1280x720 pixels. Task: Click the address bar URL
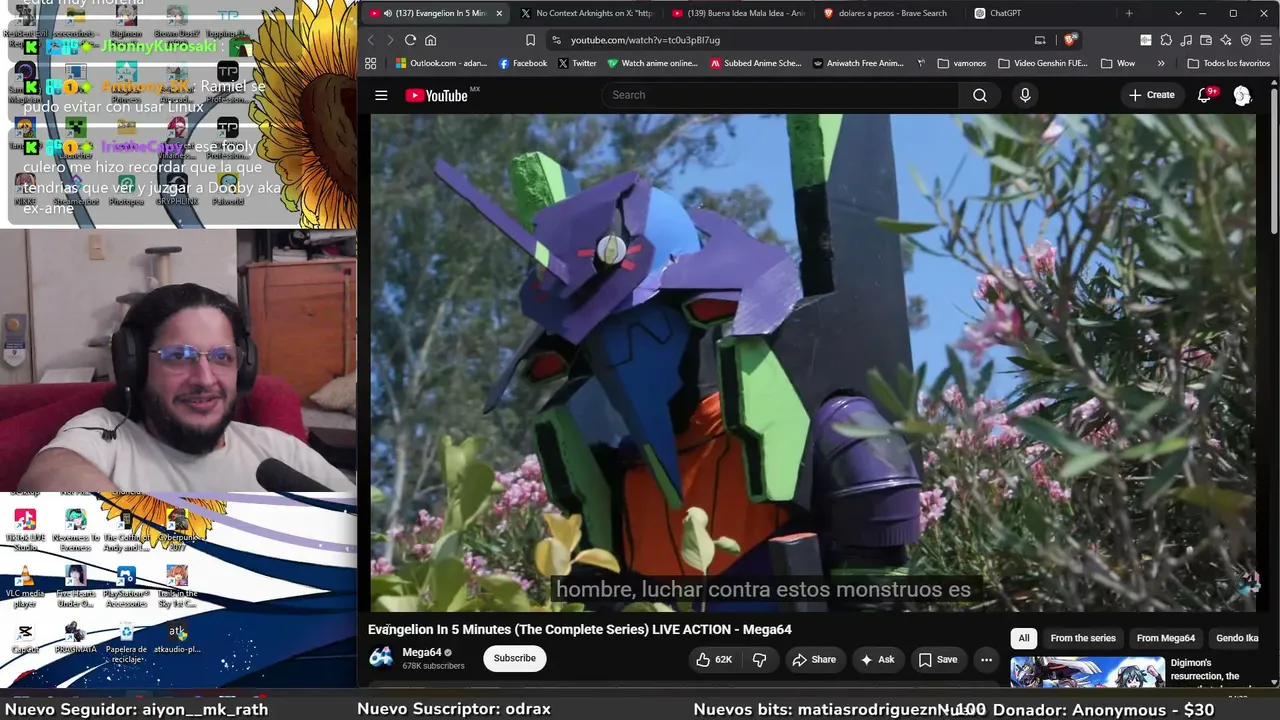[x=645, y=40]
